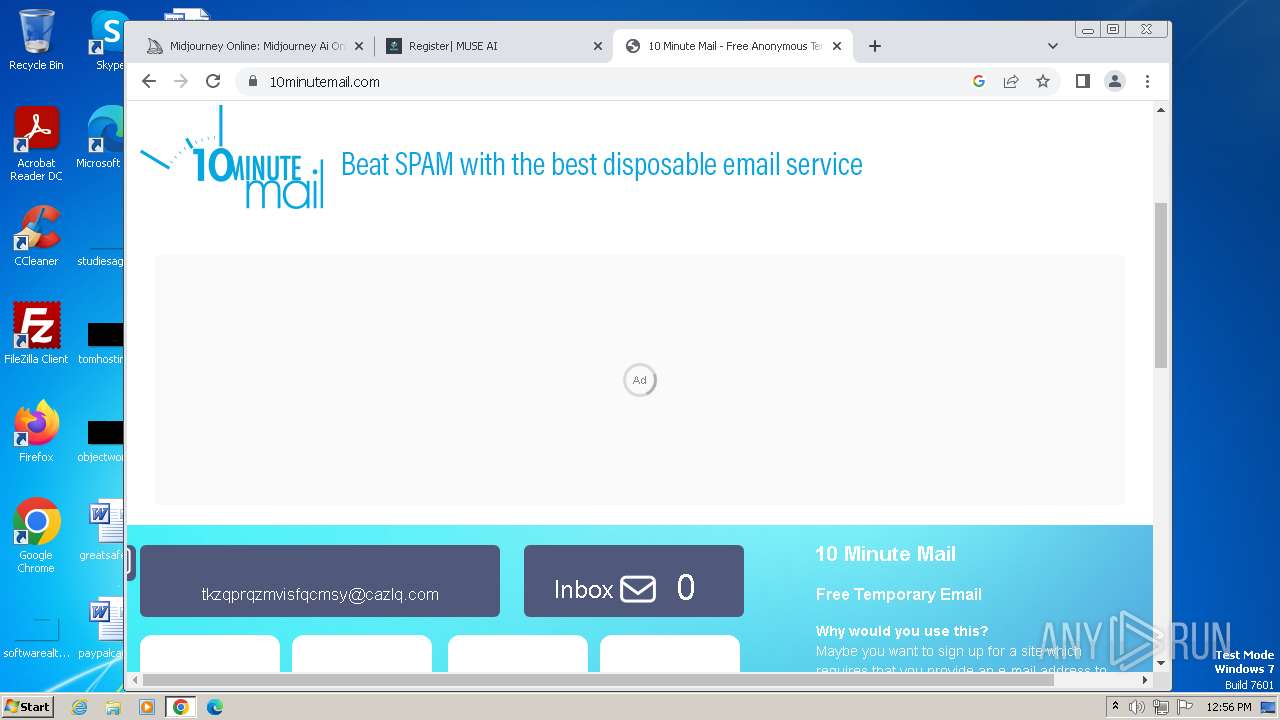
Task: Open a new tab with the plus button
Action: tap(875, 46)
